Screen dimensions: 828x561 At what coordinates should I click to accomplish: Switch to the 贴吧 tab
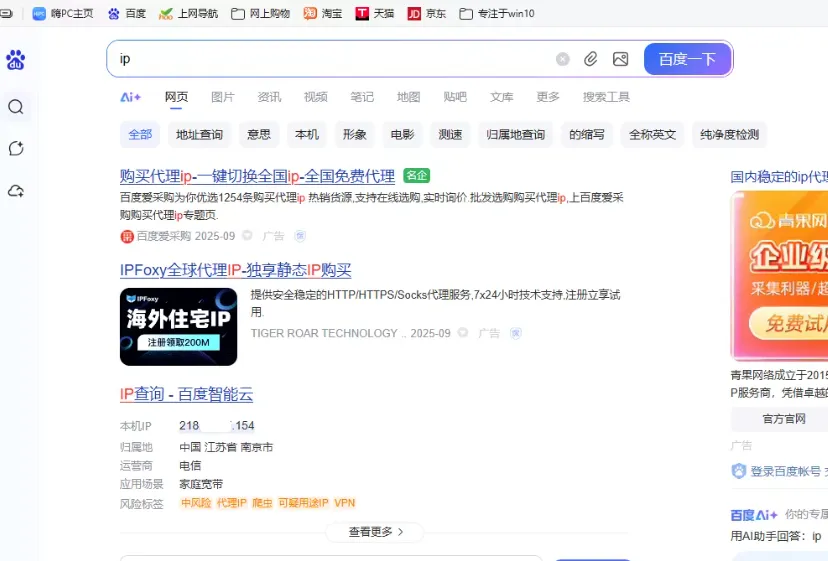[x=455, y=97]
